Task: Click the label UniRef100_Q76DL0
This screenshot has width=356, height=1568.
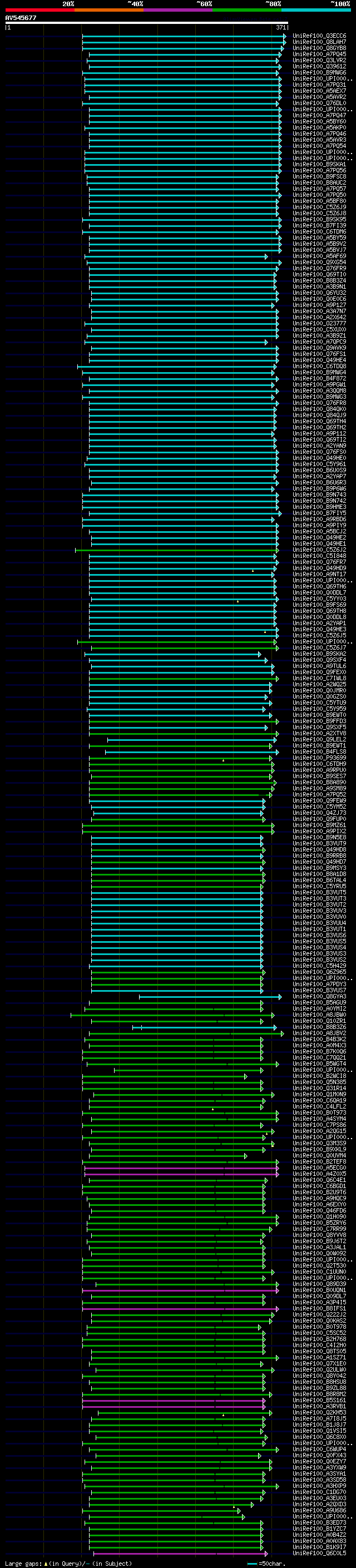Action: point(319,103)
